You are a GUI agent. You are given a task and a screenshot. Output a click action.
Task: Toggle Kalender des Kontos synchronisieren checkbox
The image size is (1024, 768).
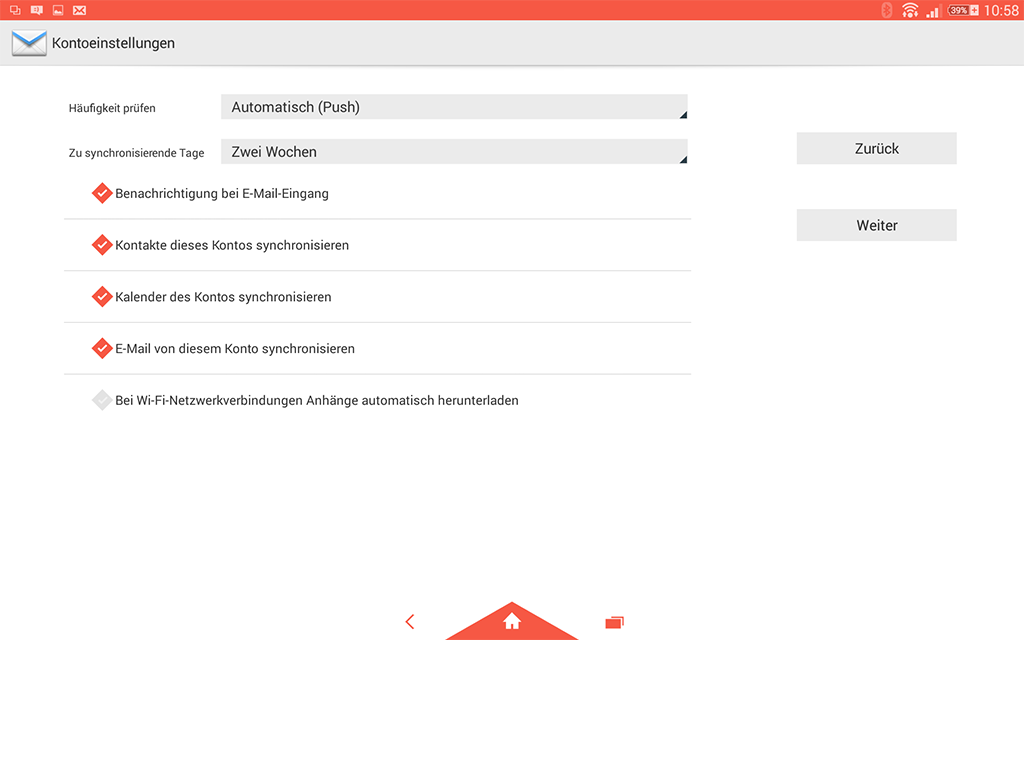coord(102,297)
